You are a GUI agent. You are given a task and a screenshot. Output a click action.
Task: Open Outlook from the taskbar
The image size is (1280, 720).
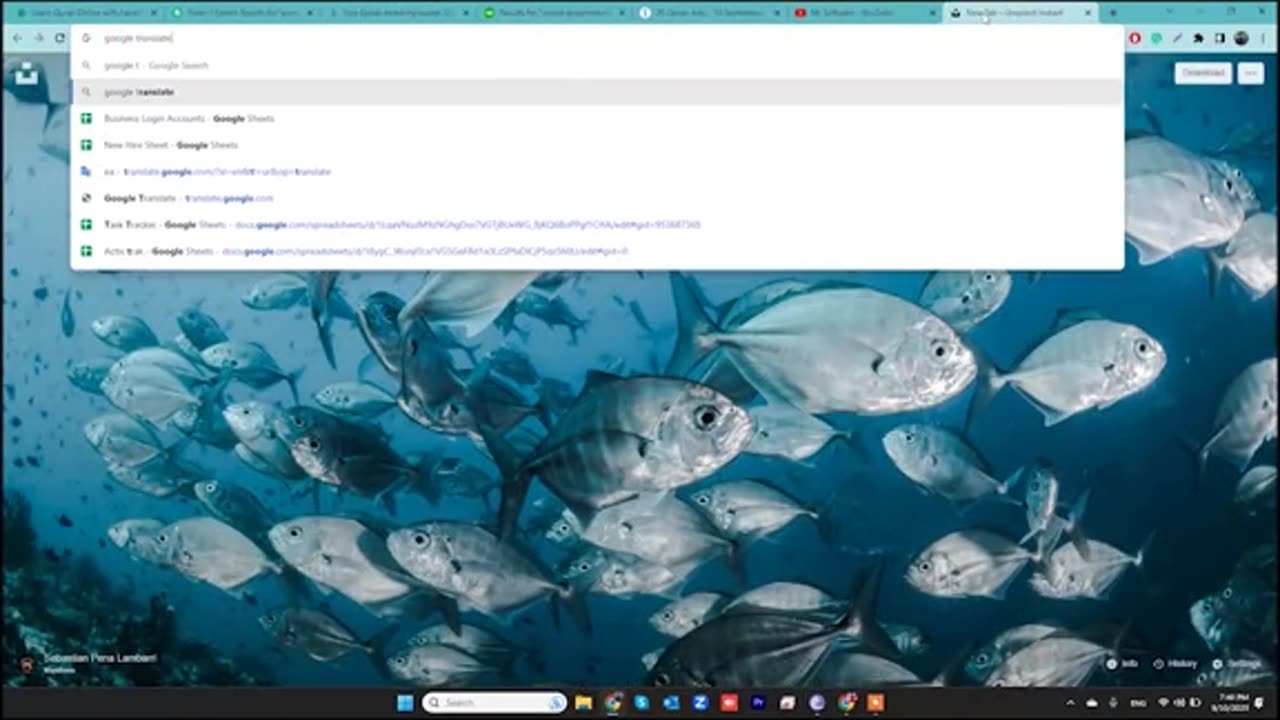[x=671, y=703]
